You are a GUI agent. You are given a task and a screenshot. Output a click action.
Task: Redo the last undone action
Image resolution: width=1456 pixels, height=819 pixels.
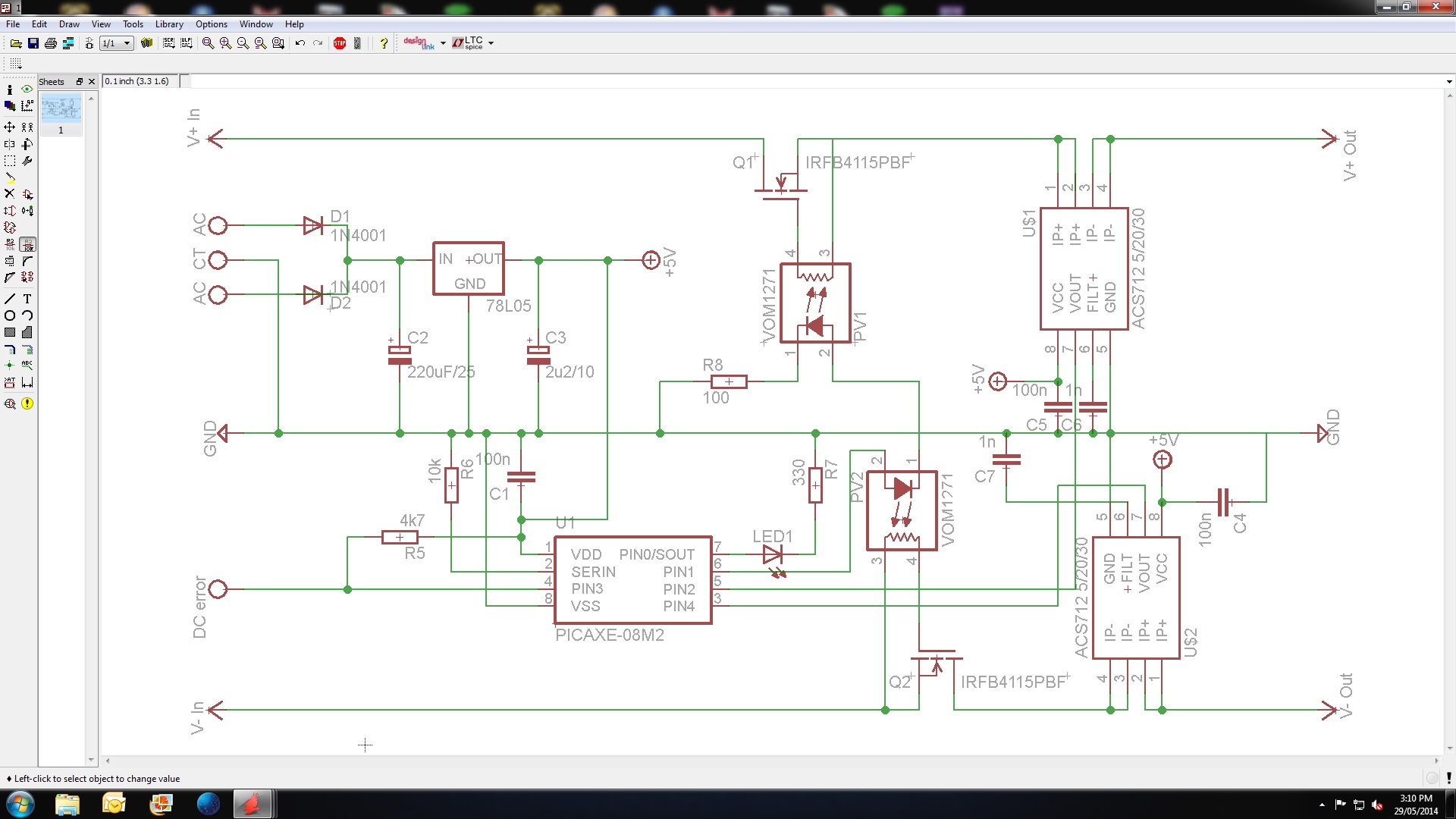point(318,43)
